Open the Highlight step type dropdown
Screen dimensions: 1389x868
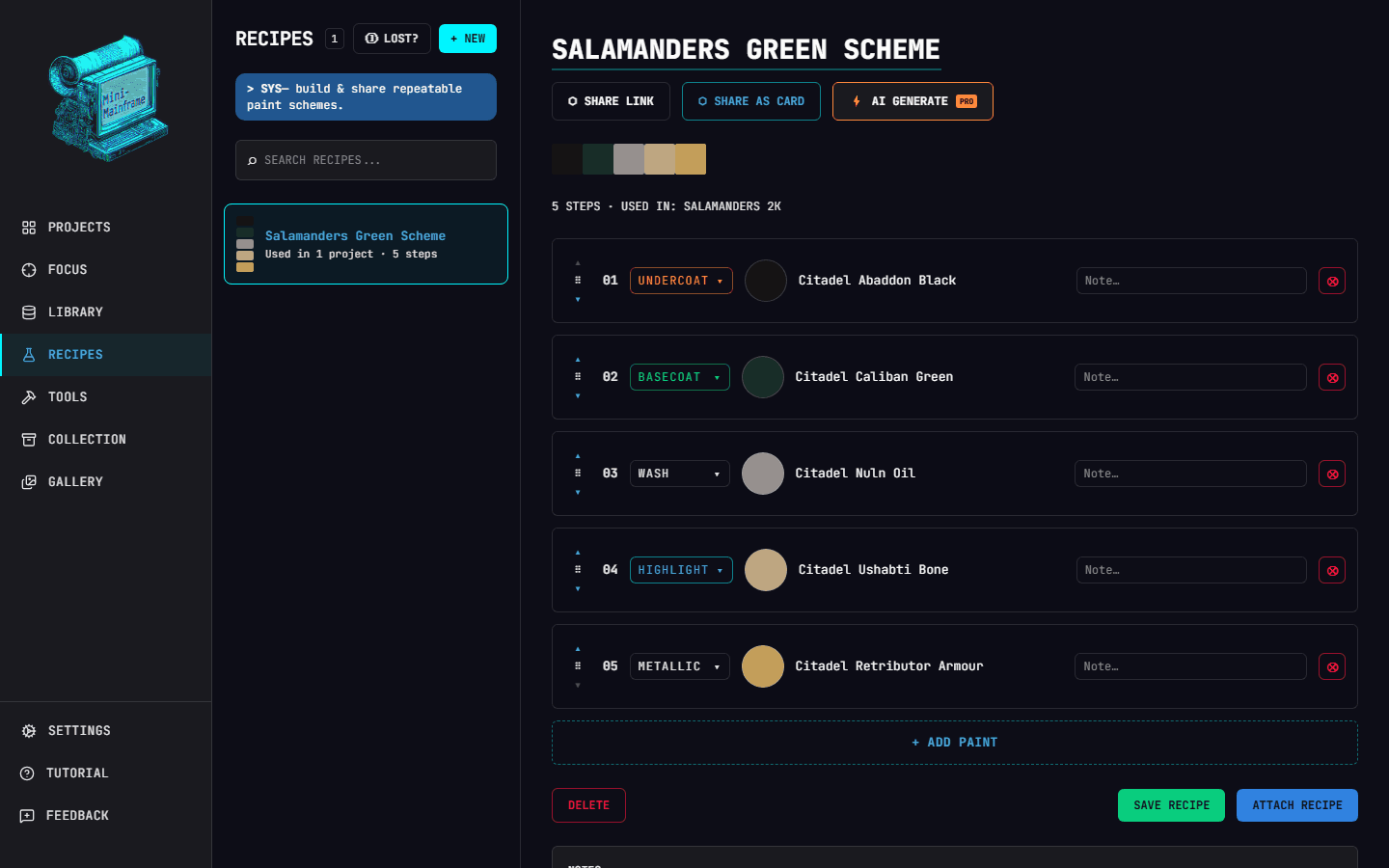[681, 570]
